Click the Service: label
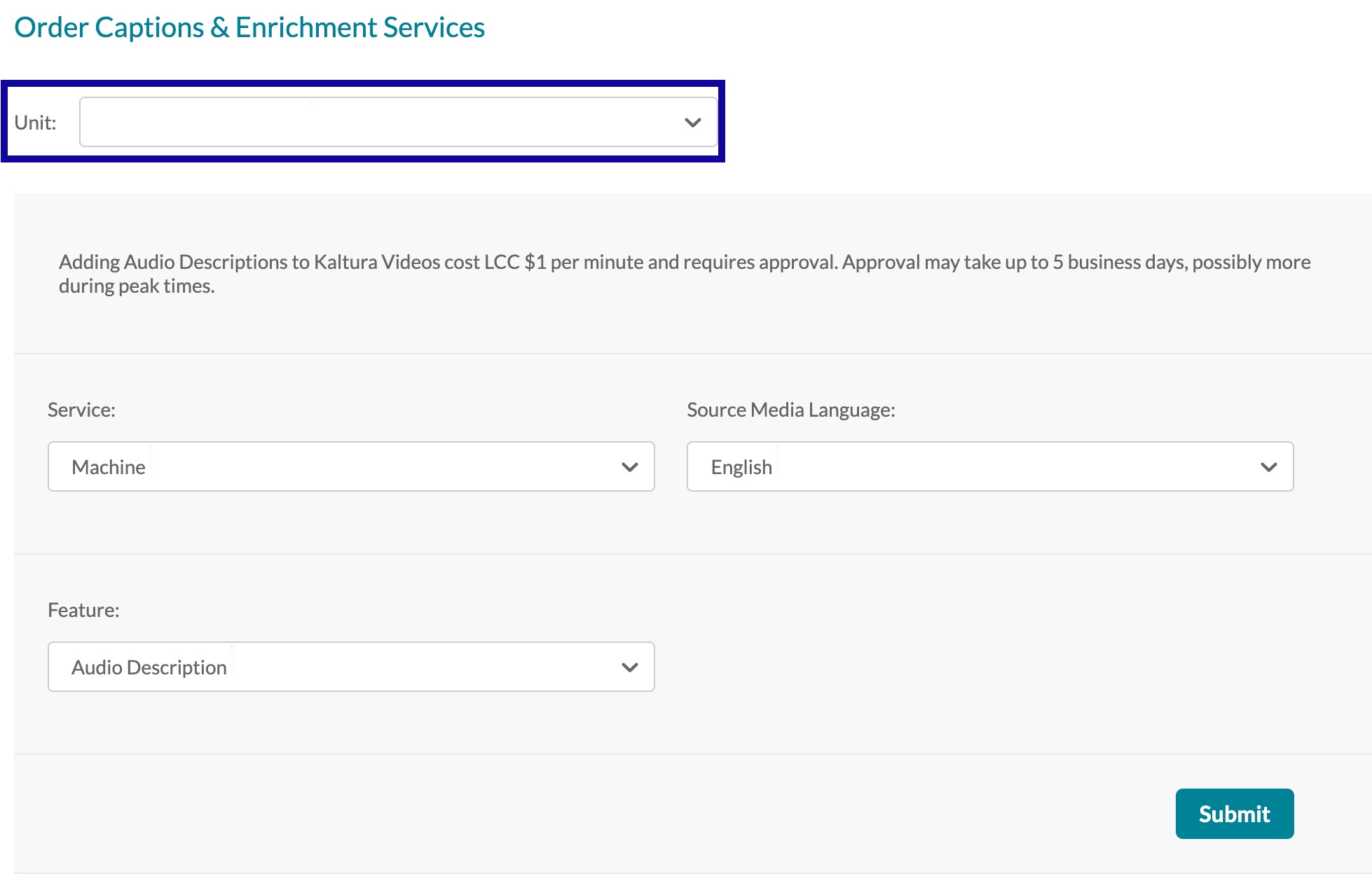The height and width of the screenshot is (874, 1372). (81, 410)
